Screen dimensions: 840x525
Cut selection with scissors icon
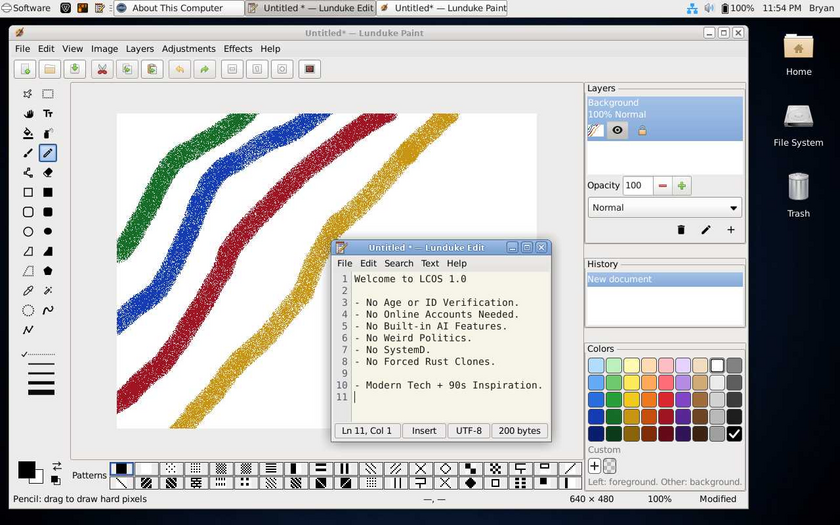coord(102,69)
